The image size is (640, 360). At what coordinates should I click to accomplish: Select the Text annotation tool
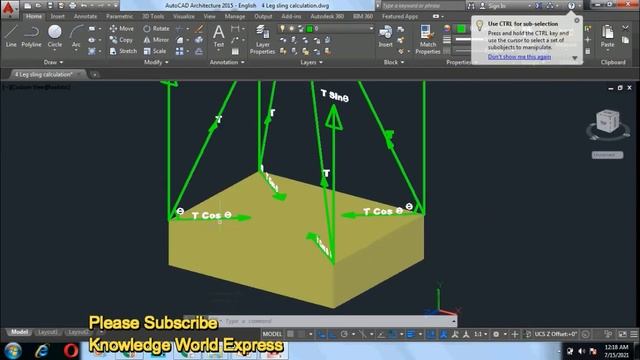[219, 36]
